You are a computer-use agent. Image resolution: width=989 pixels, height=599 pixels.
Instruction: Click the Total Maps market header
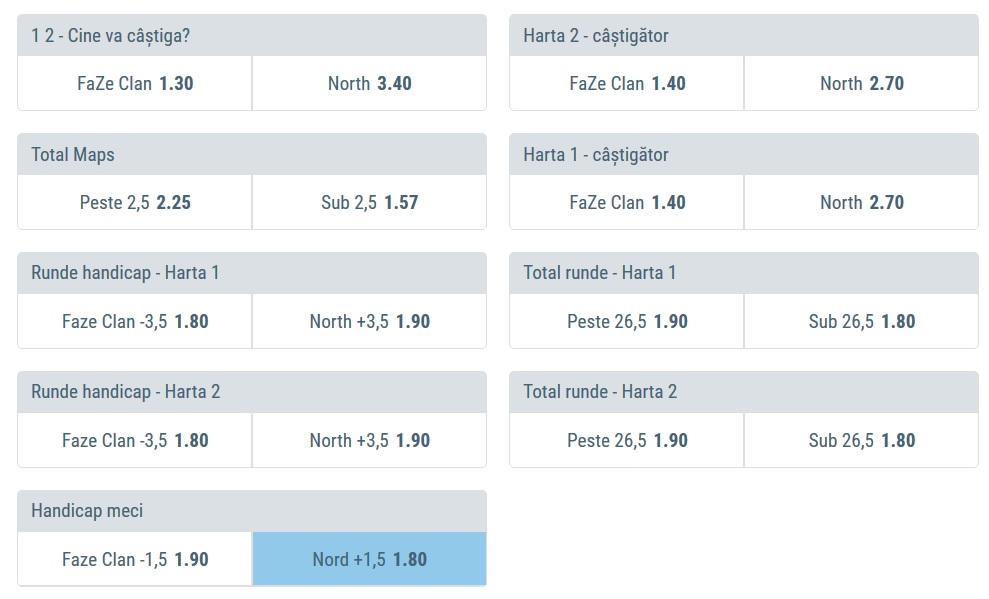click(251, 155)
